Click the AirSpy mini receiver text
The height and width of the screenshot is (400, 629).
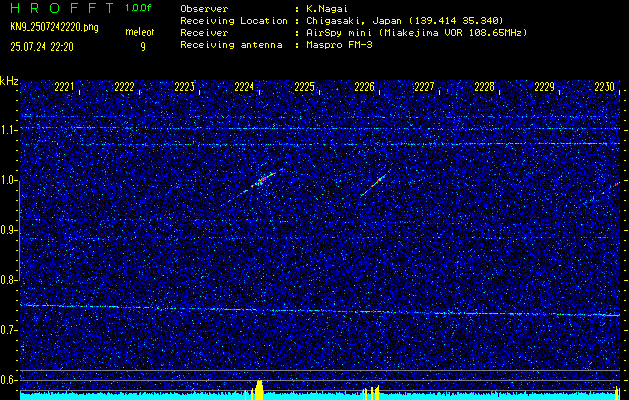tap(416, 33)
